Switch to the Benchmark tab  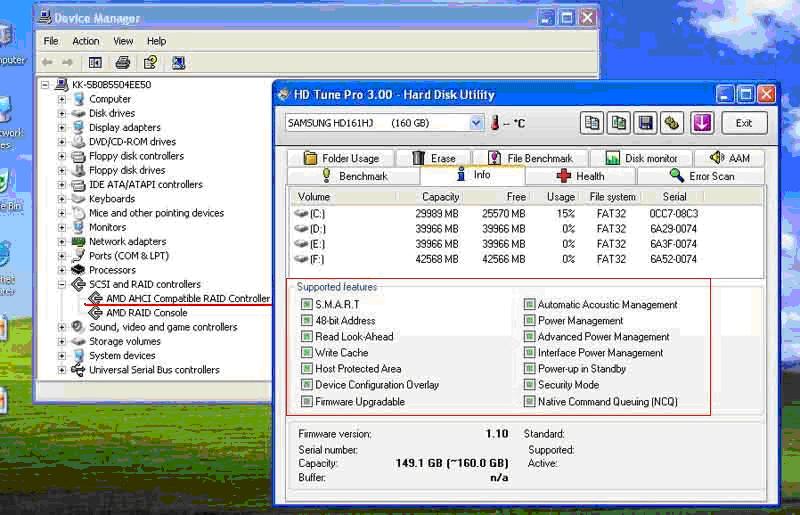click(354, 176)
